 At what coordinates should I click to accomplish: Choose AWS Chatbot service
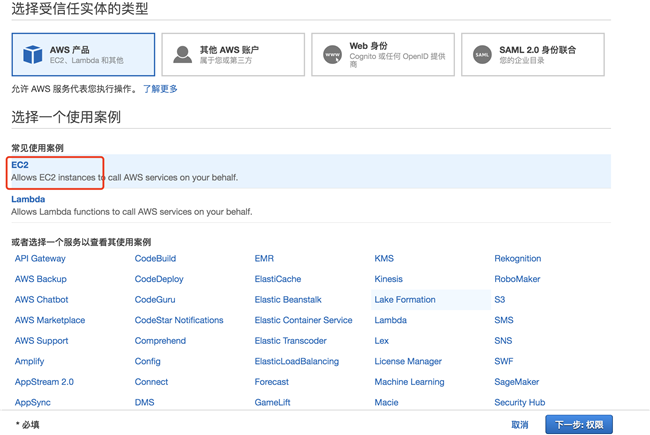coord(41,299)
